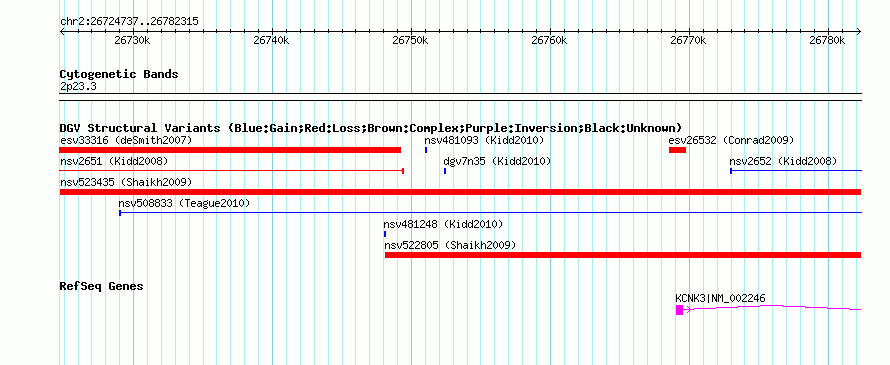This screenshot has height=365, width=890.
Task: Click the short red esv26532 loss bar
Action: click(677, 150)
